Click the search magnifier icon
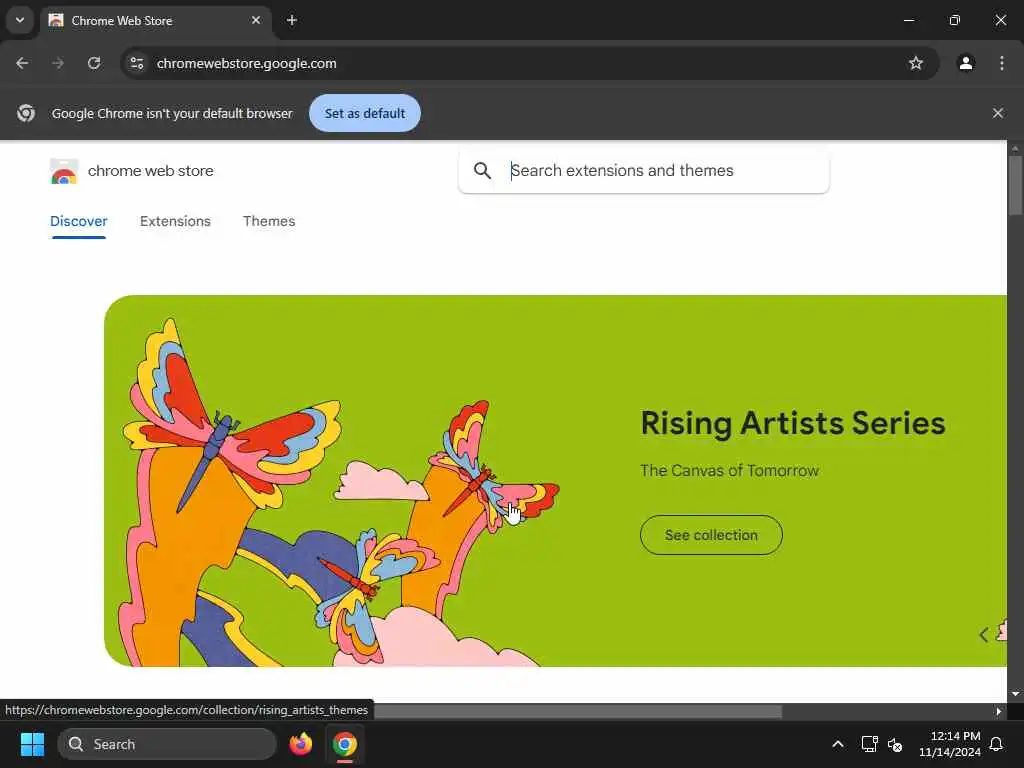This screenshot has height=768, width=1024. [482, 170]
